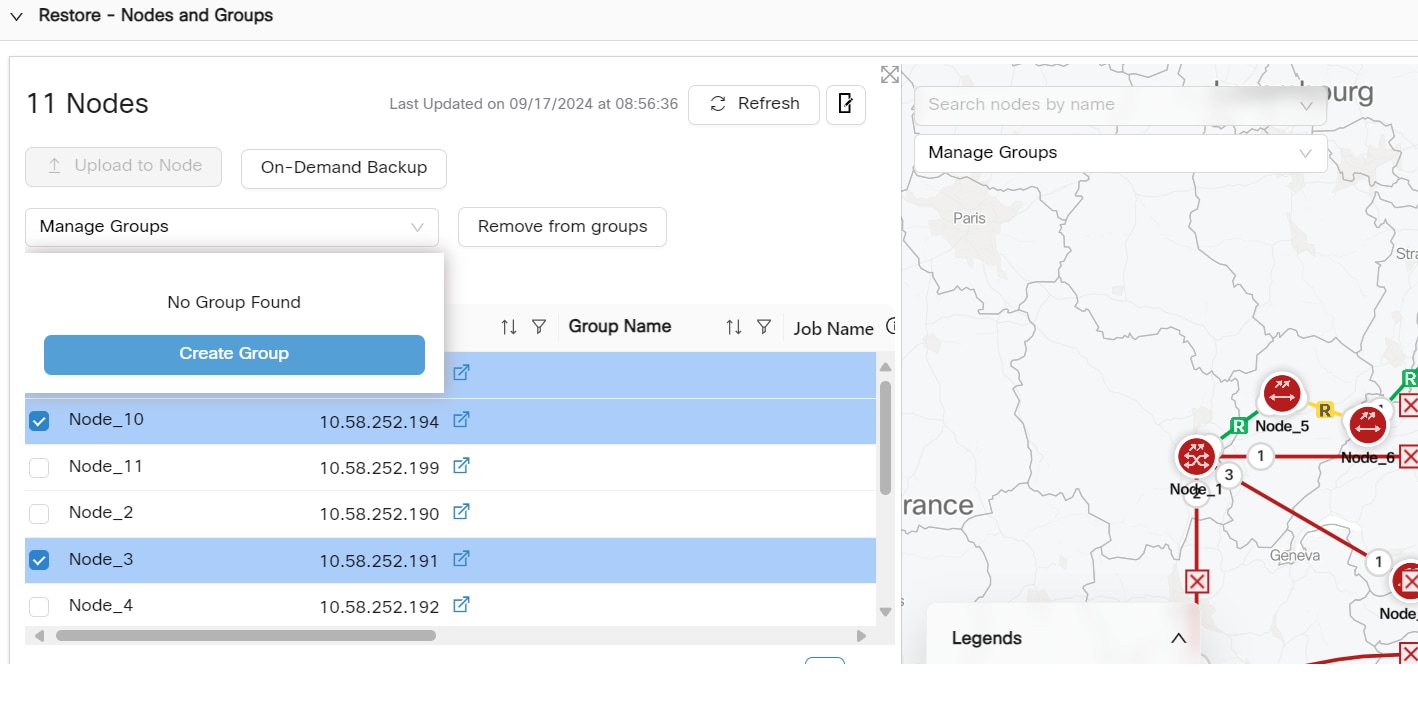Open the Group Name filter
Viewport: 1418px width, 723px height.
click(764, 327)
